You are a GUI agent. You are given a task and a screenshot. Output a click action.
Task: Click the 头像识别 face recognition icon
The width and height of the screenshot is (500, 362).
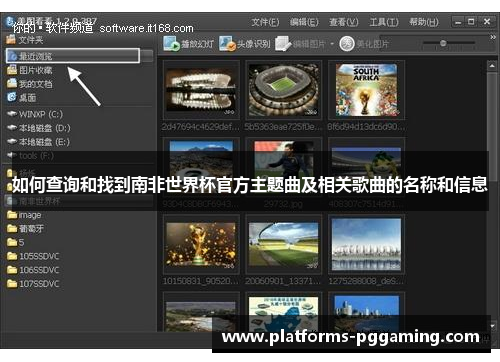pos(227,44)
